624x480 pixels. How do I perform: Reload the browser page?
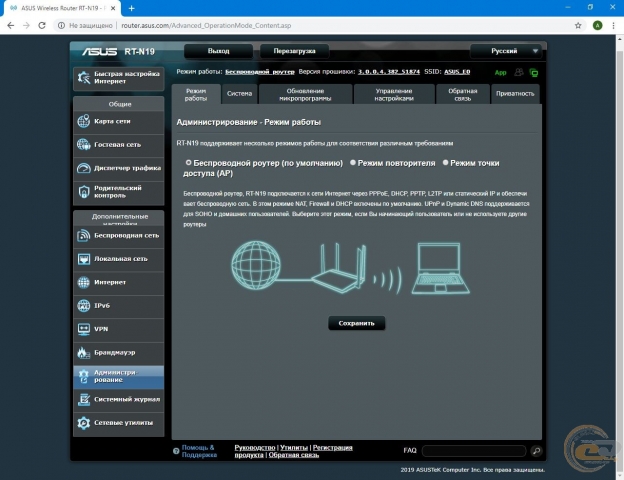point(42,25)
